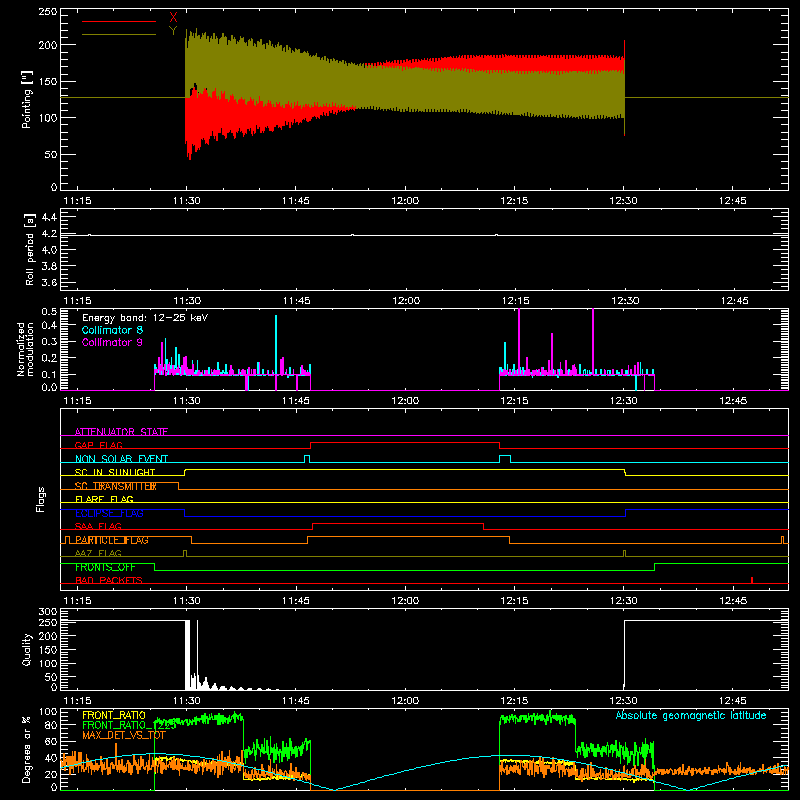This screenshot has height=800, width=800.
Task: Click the 250 tick on Pointing axis
Action: 48,11
